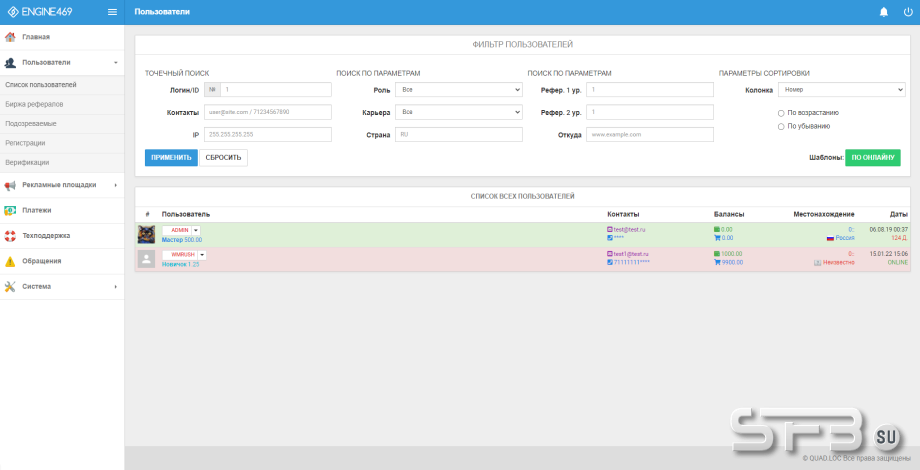This screenshot has width=920, height=470.
Task: Click the warning triangle icon for Обращения
Action: tap(10, 261)
